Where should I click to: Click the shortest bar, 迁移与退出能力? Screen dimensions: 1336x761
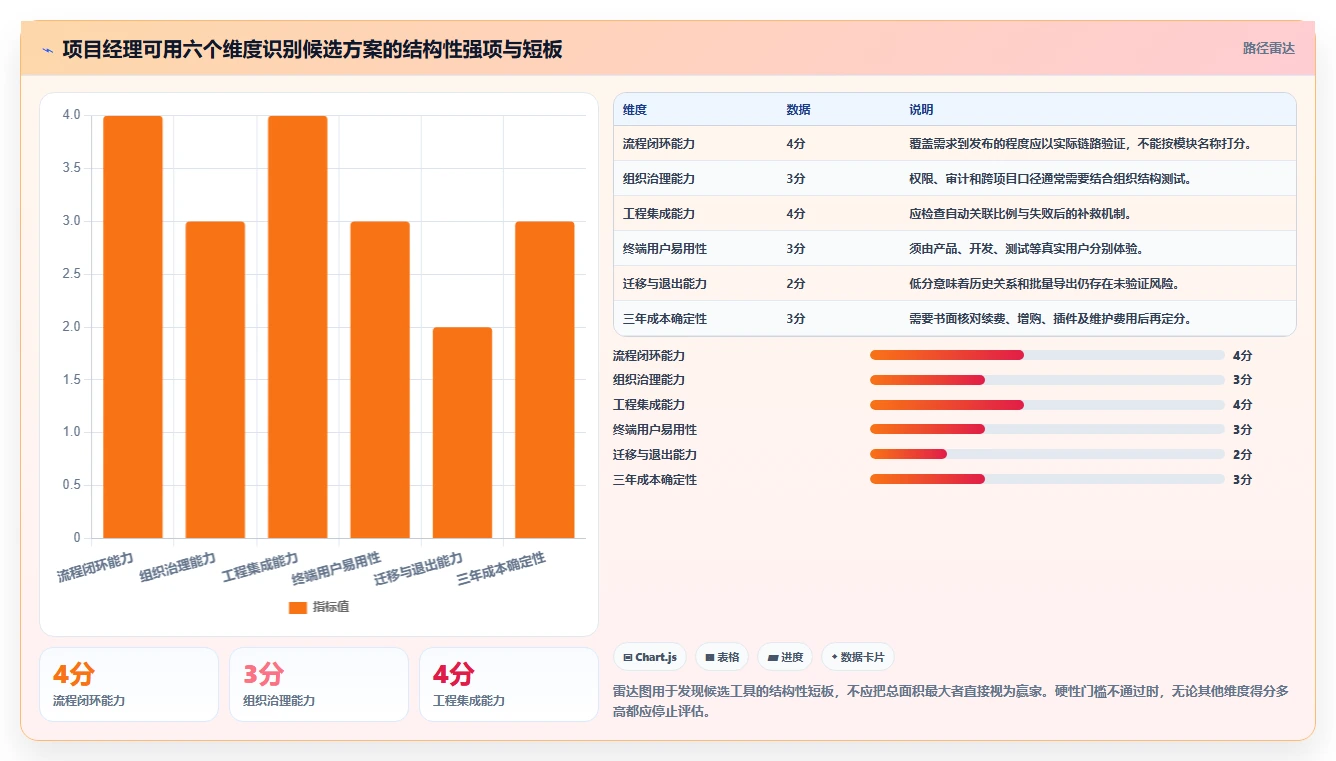click(462, 433)
